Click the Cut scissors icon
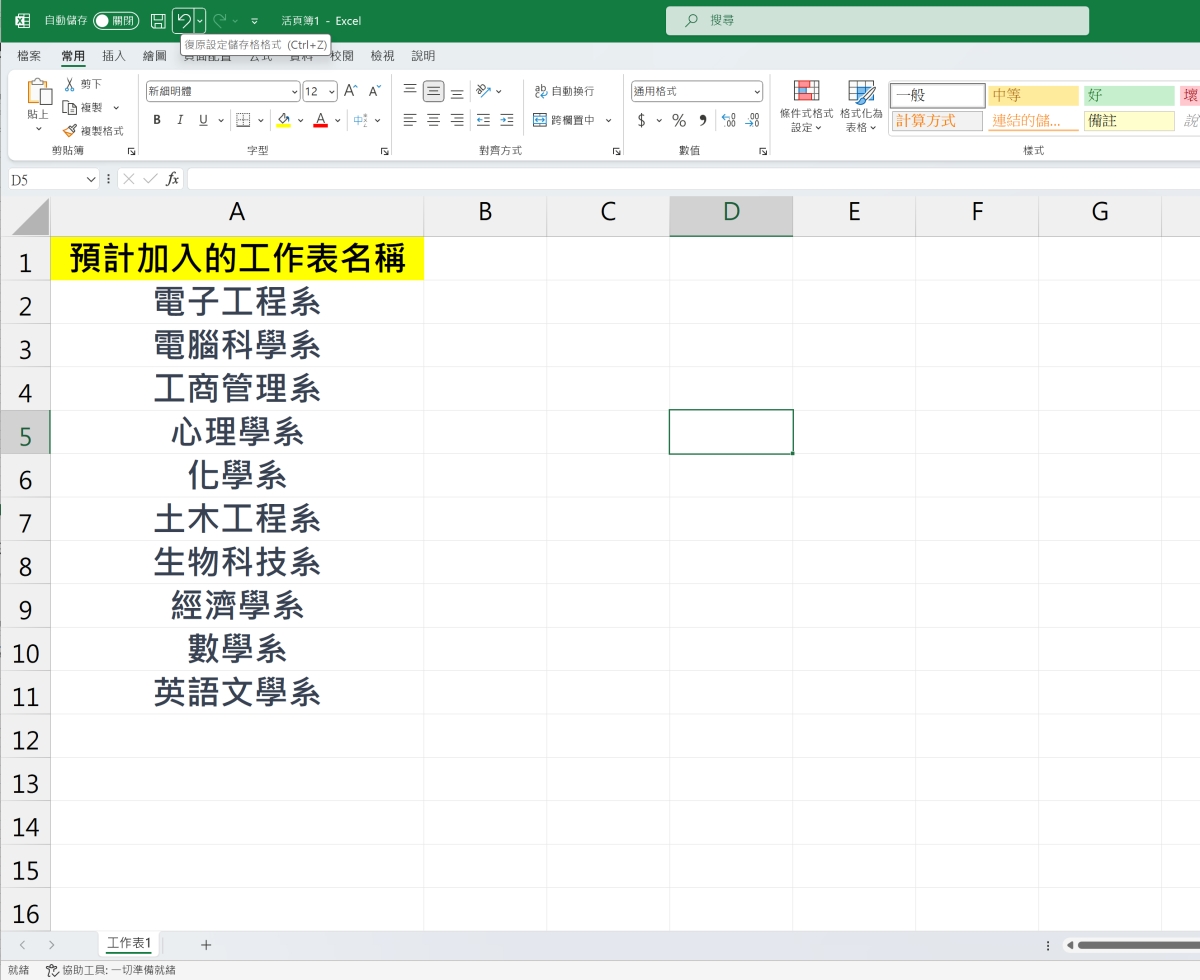Viewport: 1200px width, 980px height. (x=70, y=85)
